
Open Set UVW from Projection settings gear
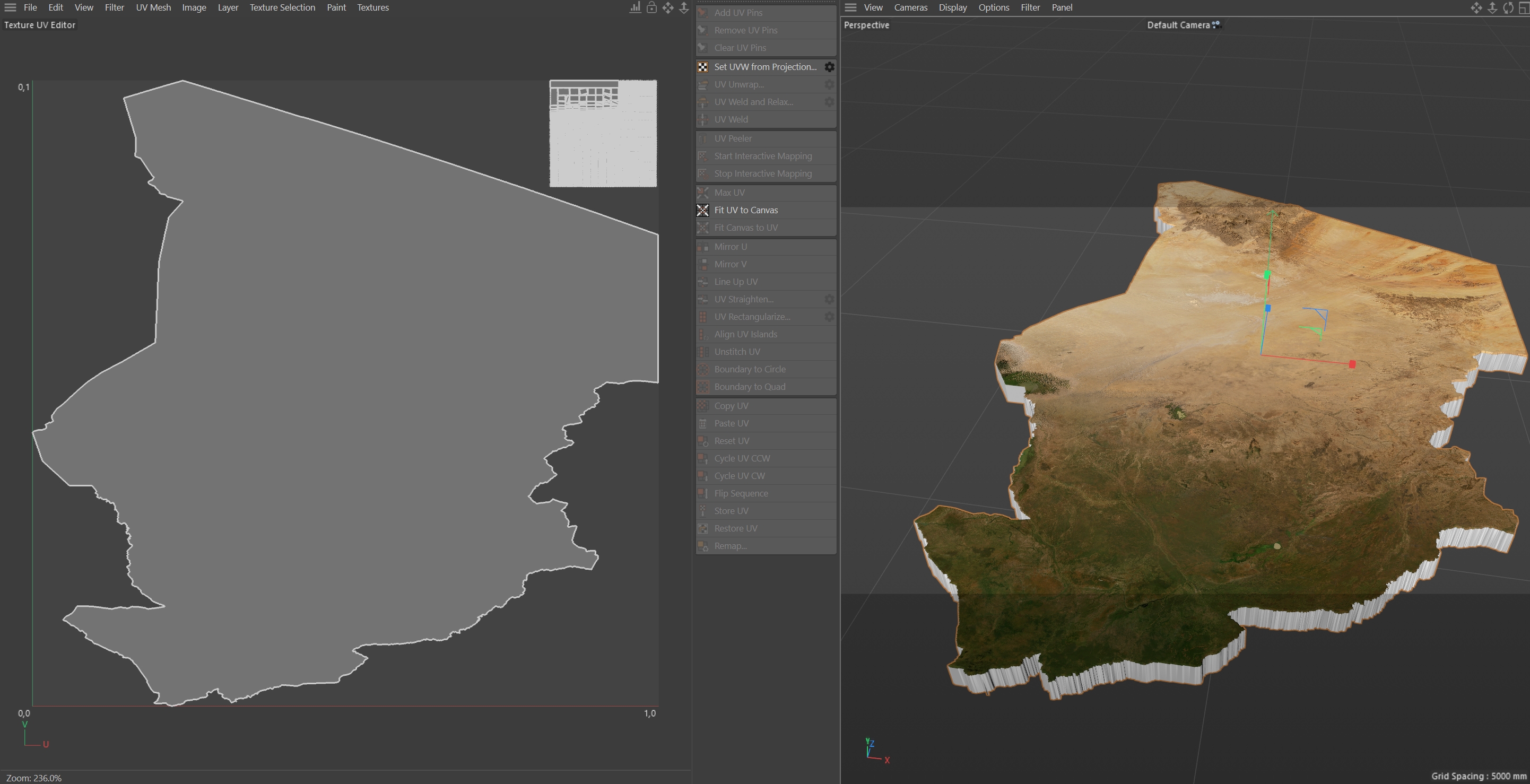pos(829,67)
